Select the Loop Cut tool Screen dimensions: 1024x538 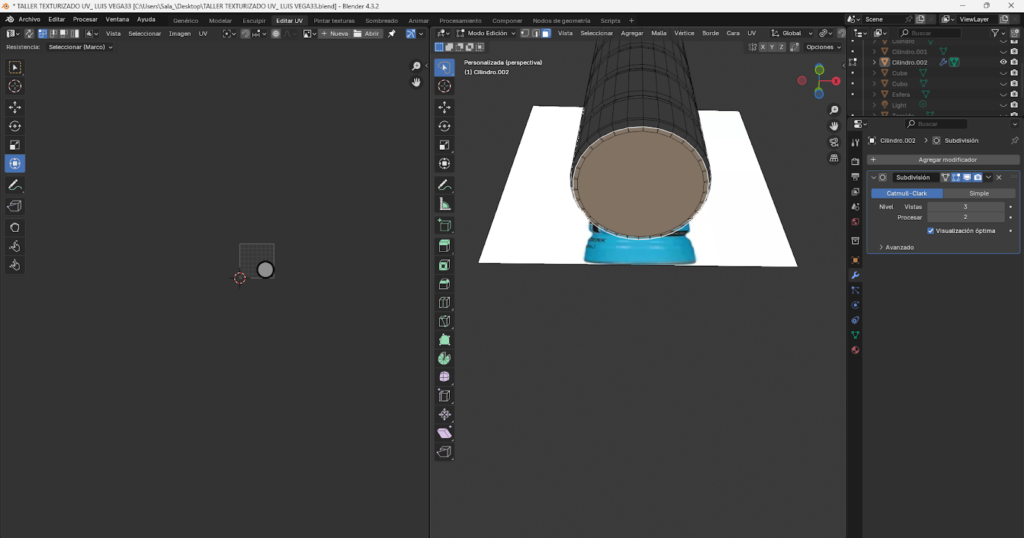tap(445, 302)
